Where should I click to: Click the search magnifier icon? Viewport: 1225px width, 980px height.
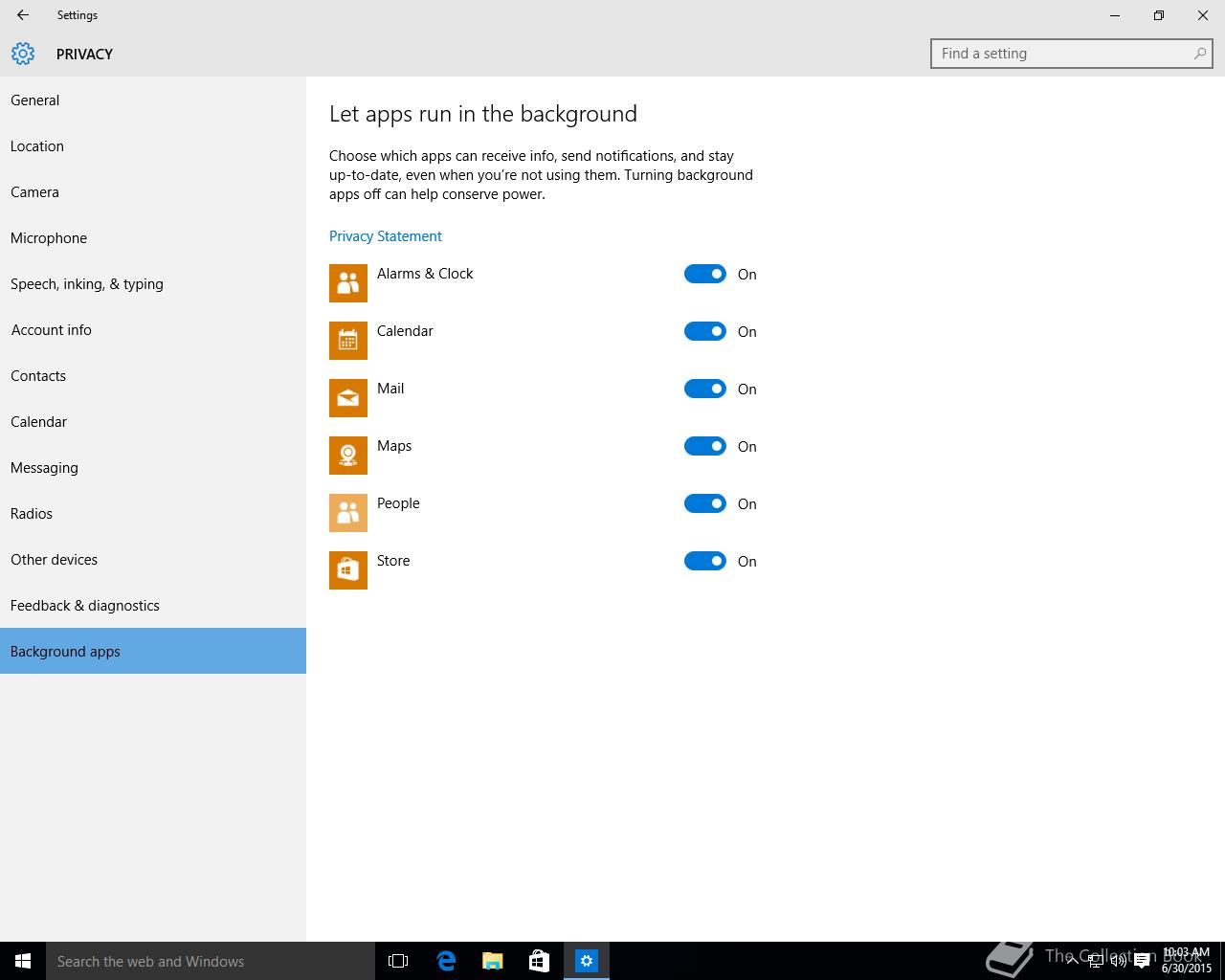tap(1200, 54)
